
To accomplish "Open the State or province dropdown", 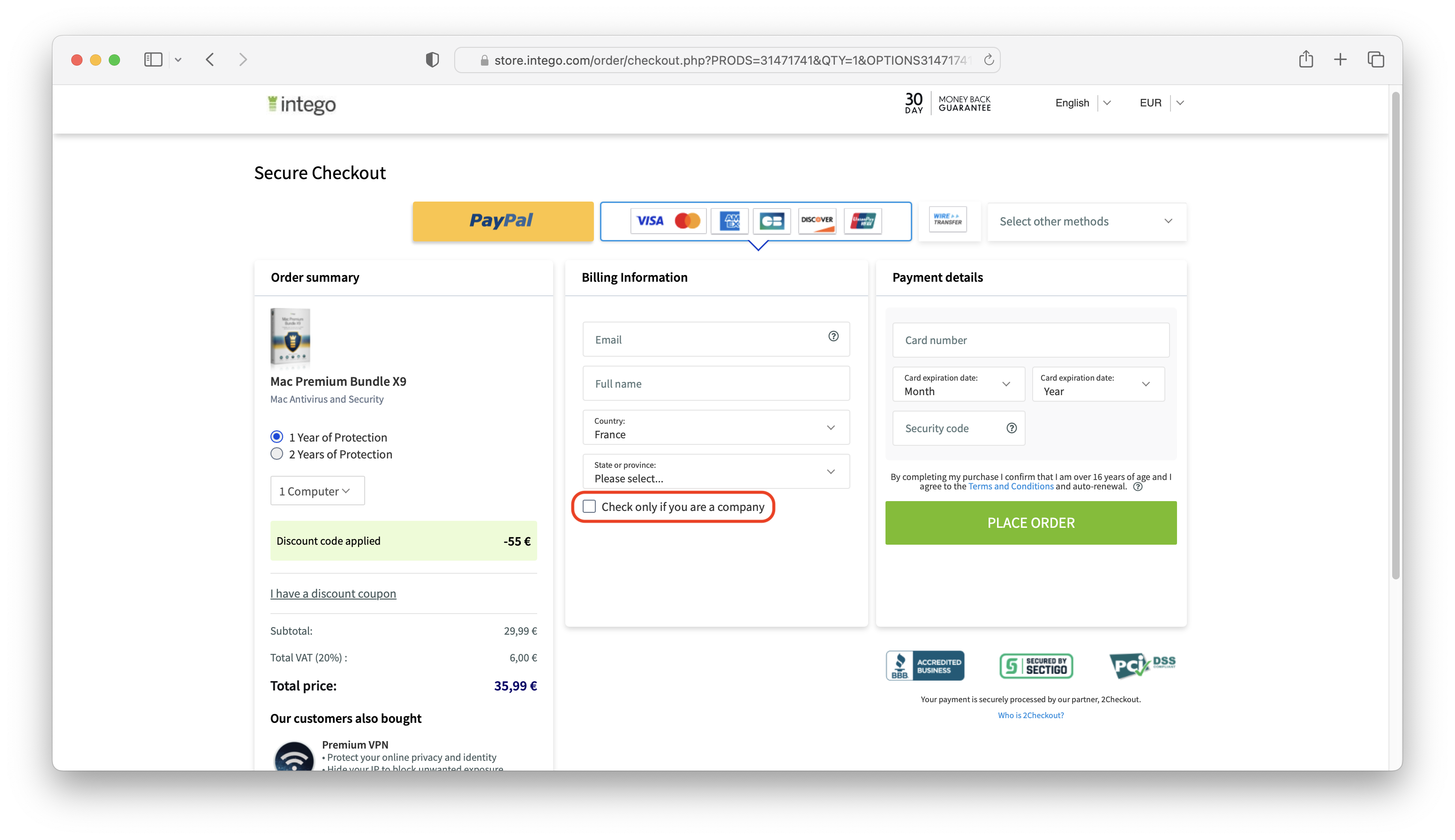I will [x=715, y=472].
